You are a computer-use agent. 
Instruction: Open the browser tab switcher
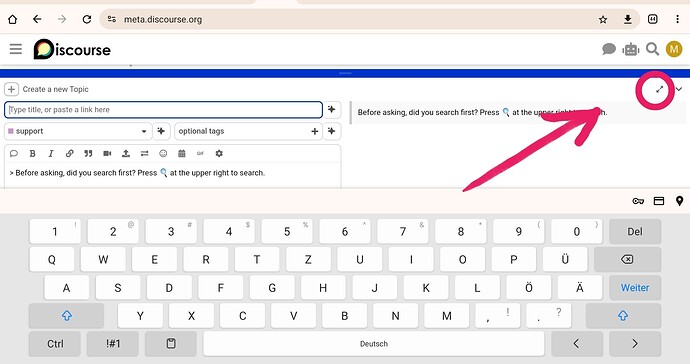(x=653, y=19)
